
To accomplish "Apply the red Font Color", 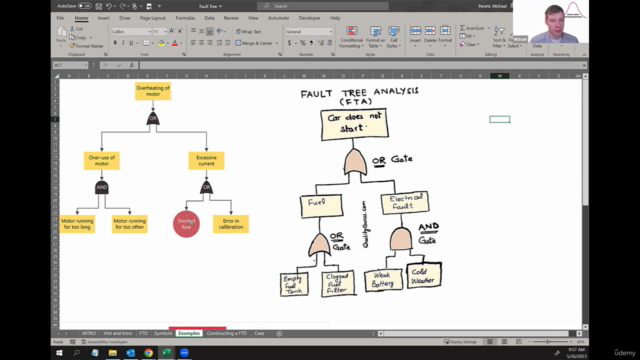I will pos(175,43).
